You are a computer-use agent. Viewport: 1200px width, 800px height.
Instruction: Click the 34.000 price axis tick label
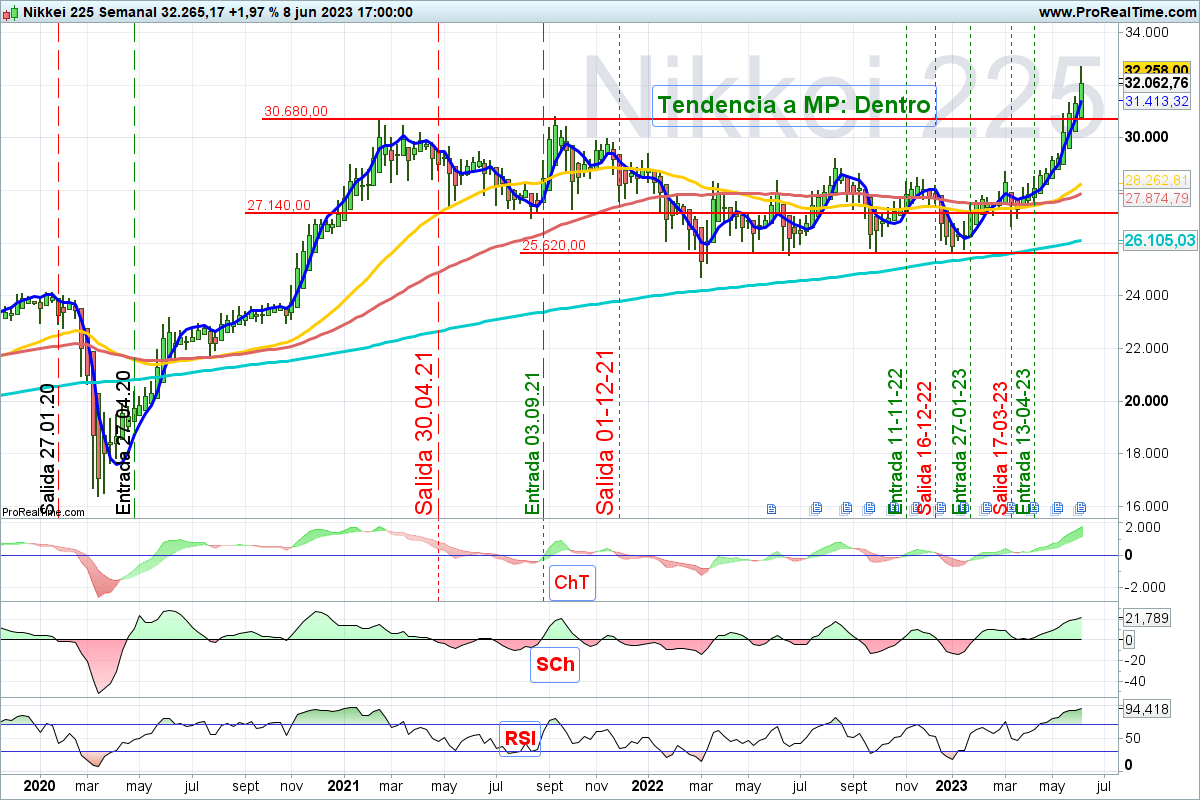(1145, 32)
